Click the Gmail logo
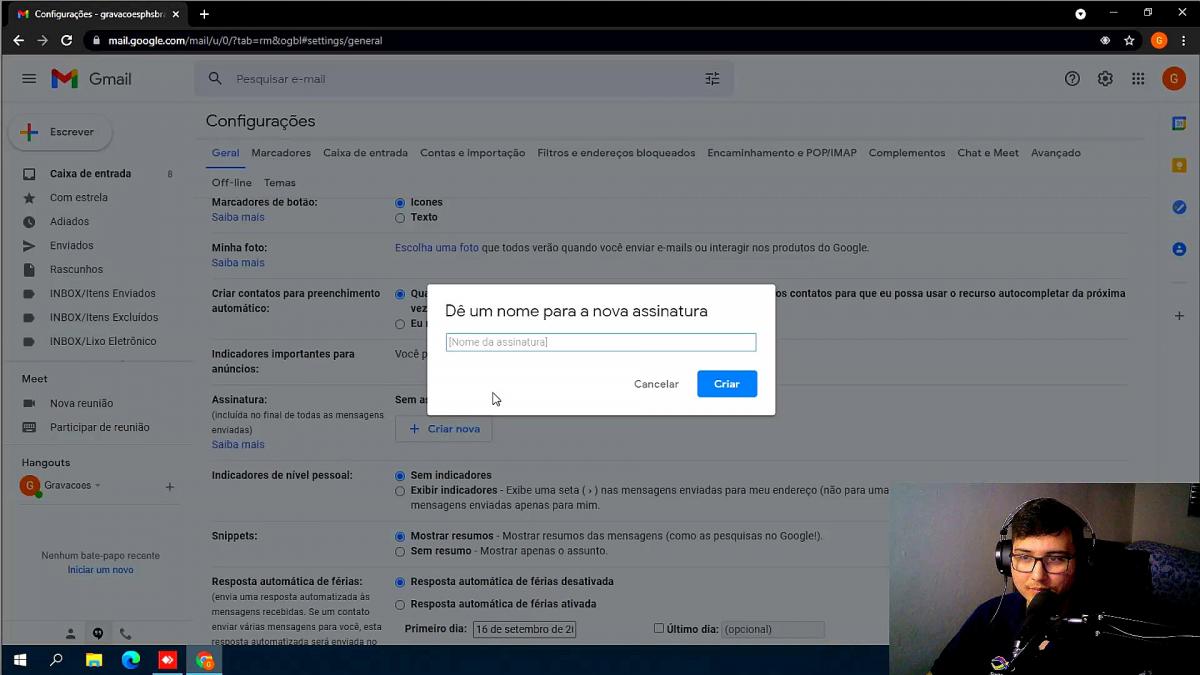 click(x=91, y=79)
